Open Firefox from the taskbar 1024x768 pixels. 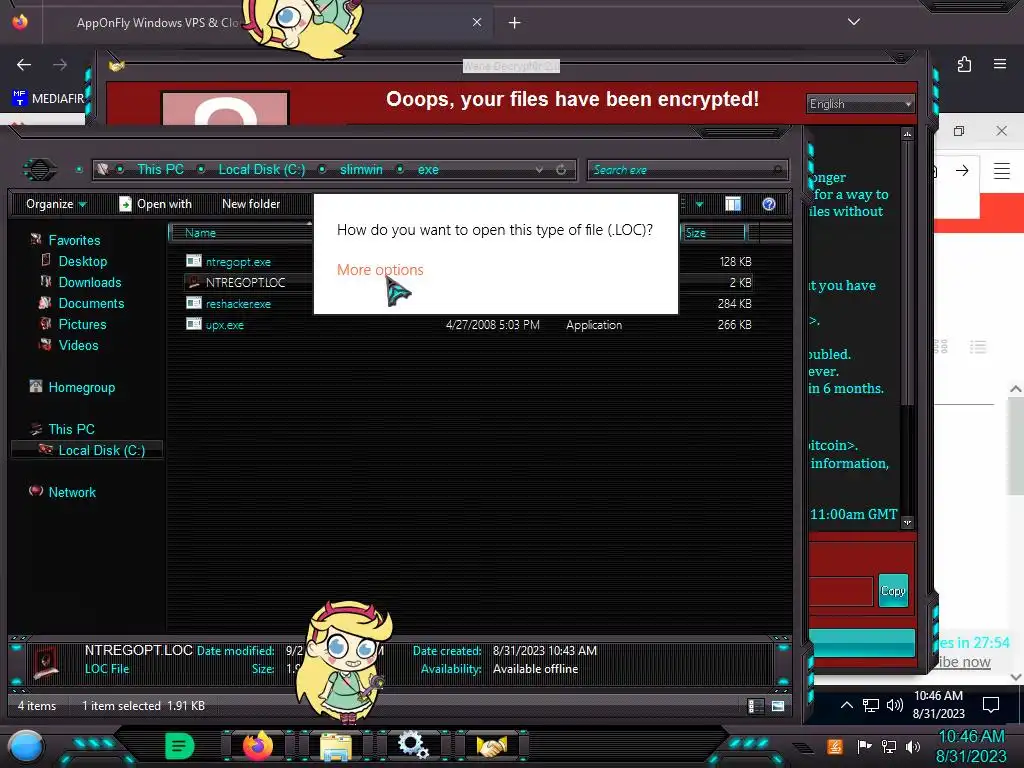(x=257, y=745)
